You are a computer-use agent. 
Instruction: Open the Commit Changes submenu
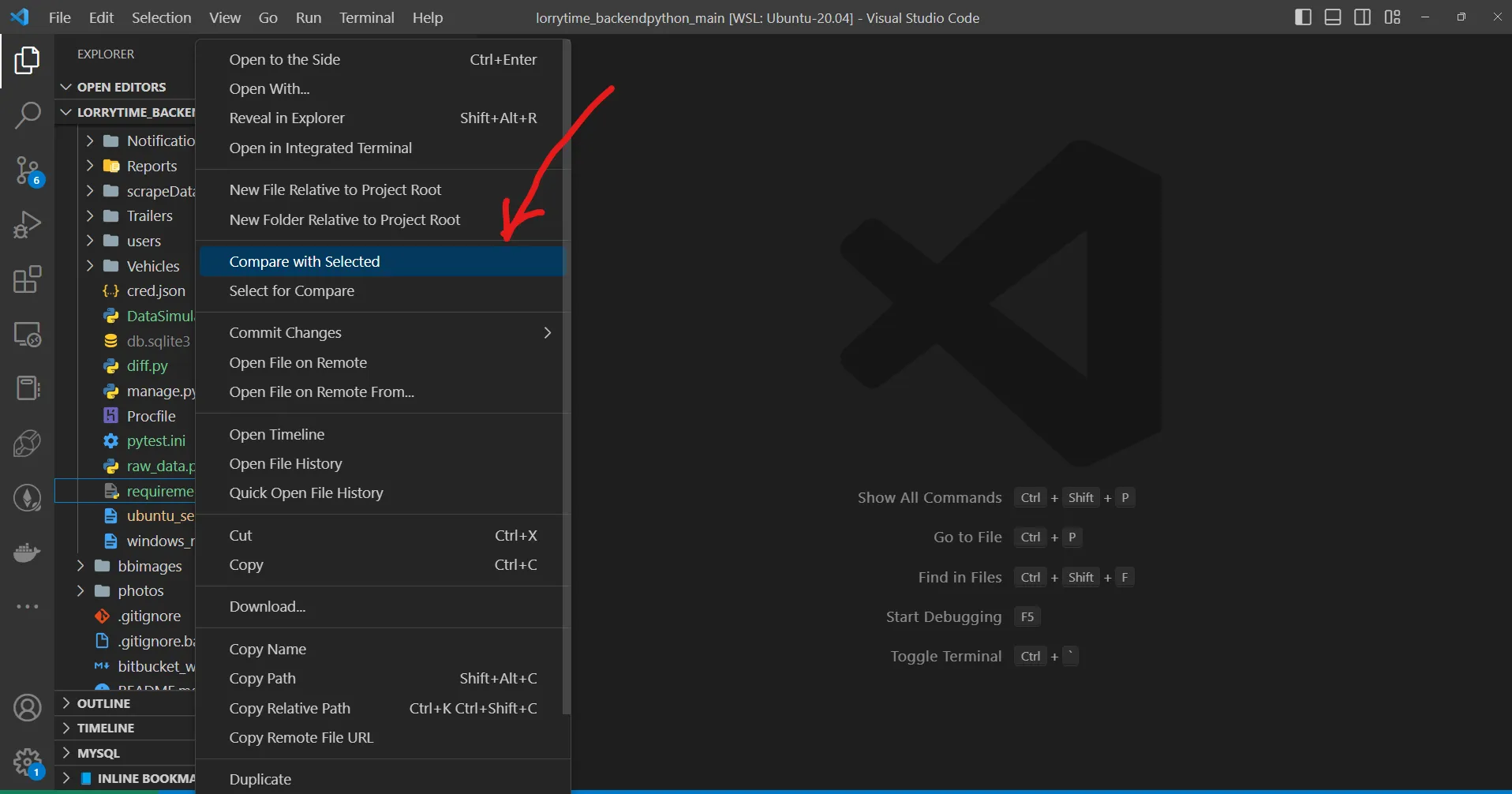point(382,333)
